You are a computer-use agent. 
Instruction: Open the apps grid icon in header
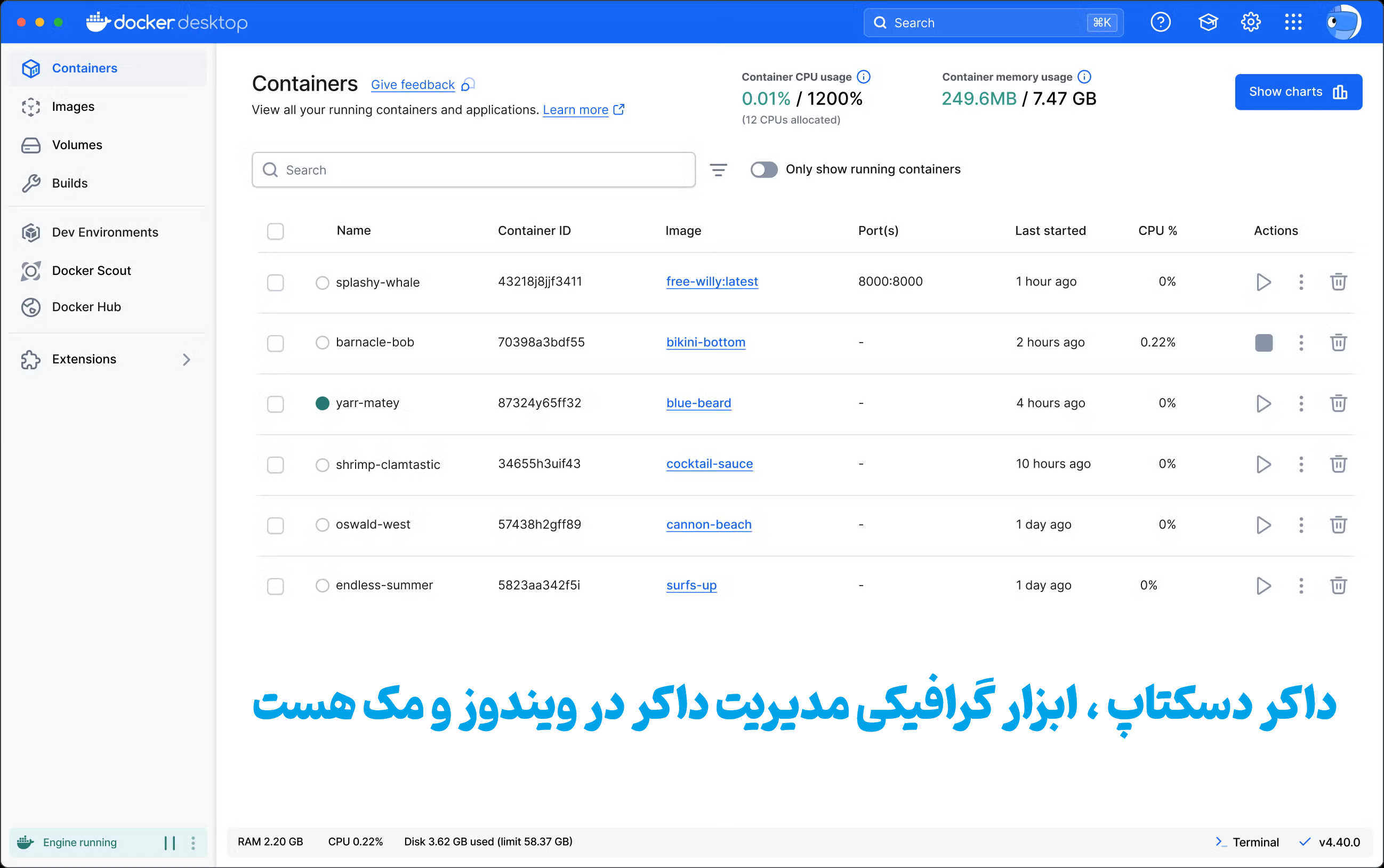click(x=1293, y=22)
